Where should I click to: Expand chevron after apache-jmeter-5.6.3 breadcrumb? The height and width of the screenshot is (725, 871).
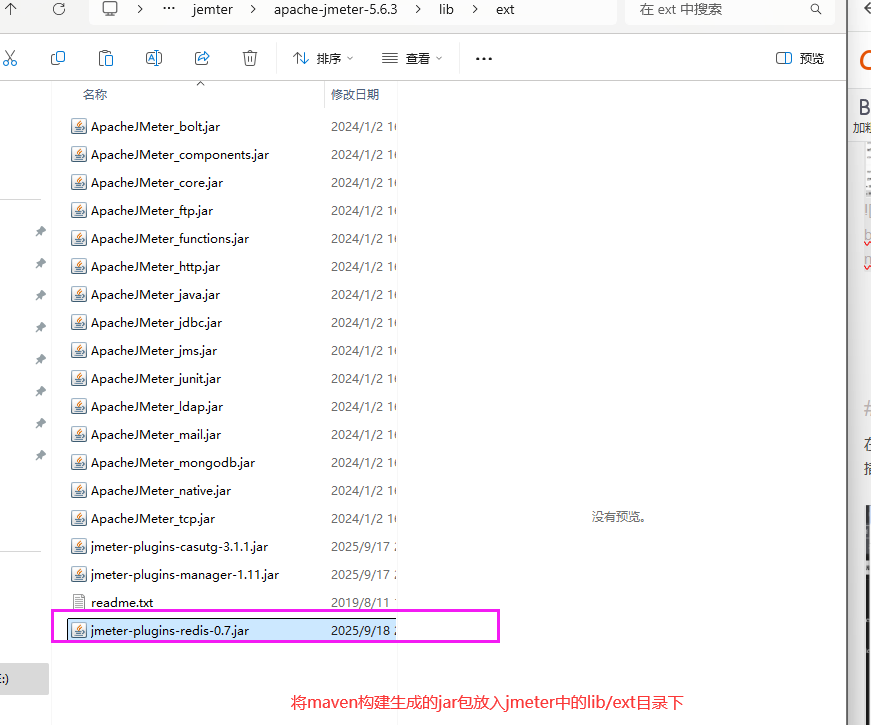(418, 9)
